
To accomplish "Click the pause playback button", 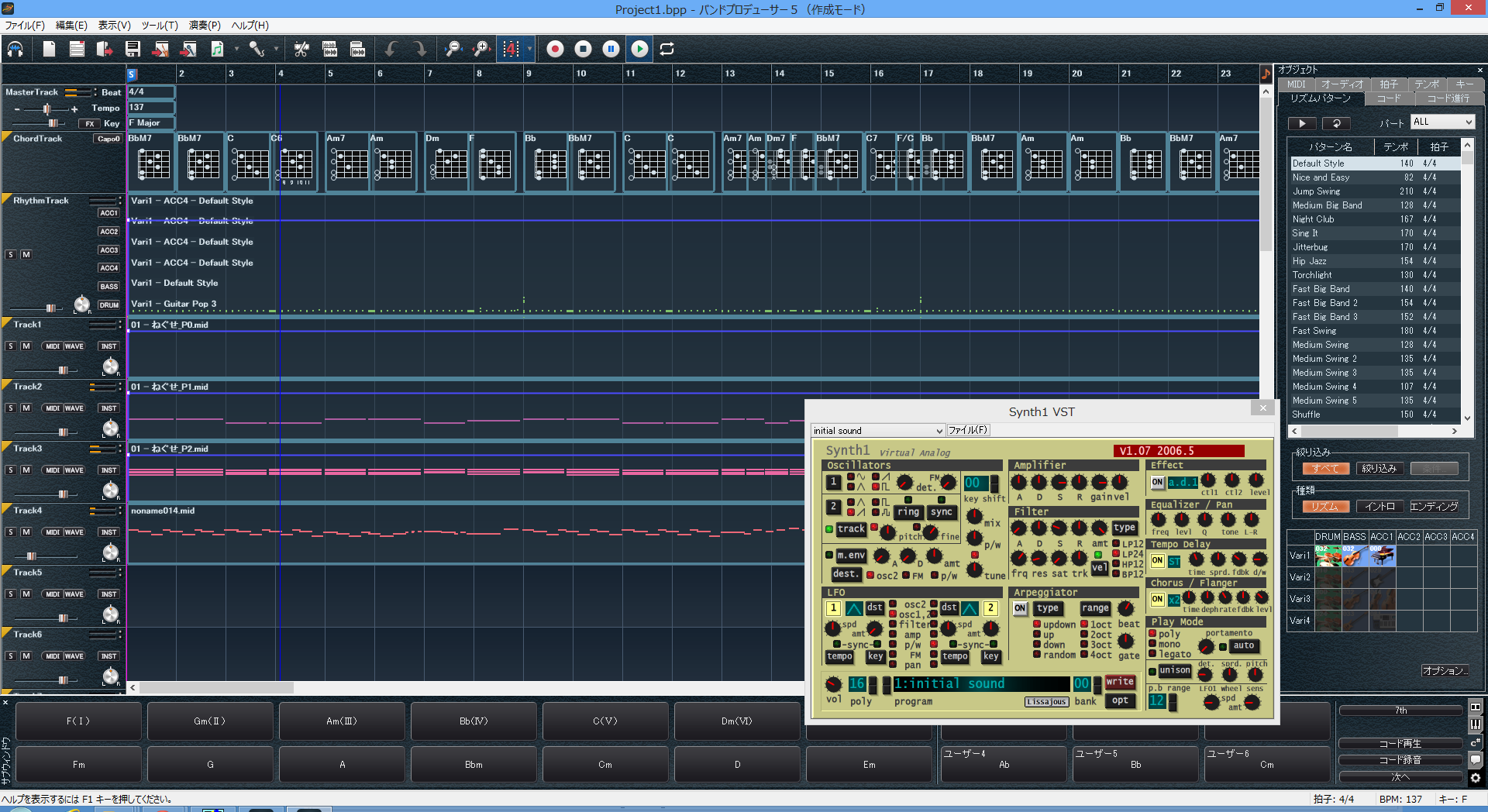I will point(611,49).
